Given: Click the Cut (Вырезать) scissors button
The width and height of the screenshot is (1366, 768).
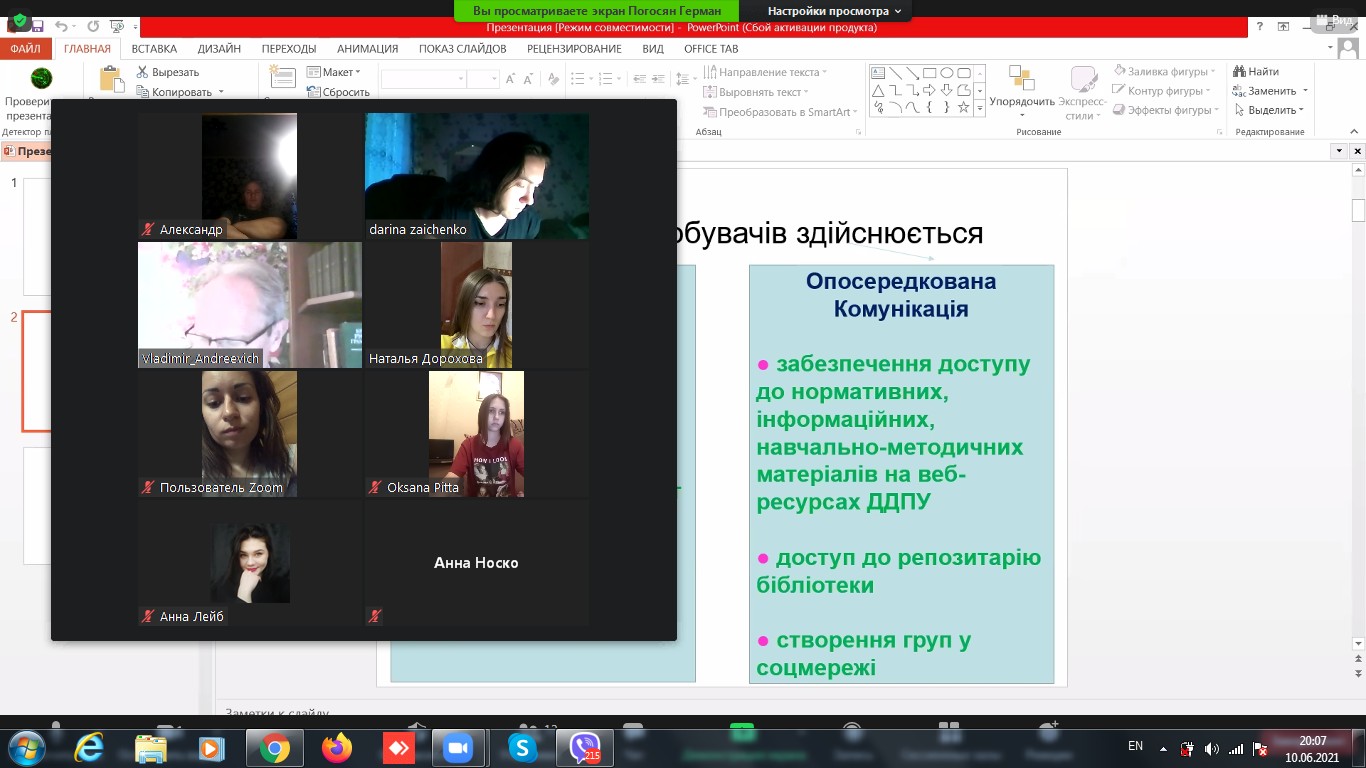Looking at the screenshot, I should (167, 72).
